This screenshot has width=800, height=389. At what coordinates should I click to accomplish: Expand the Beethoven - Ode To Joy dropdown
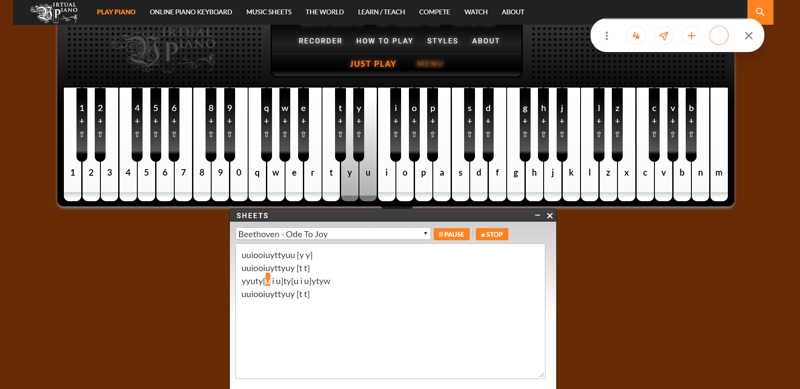(x=333, y=234)
